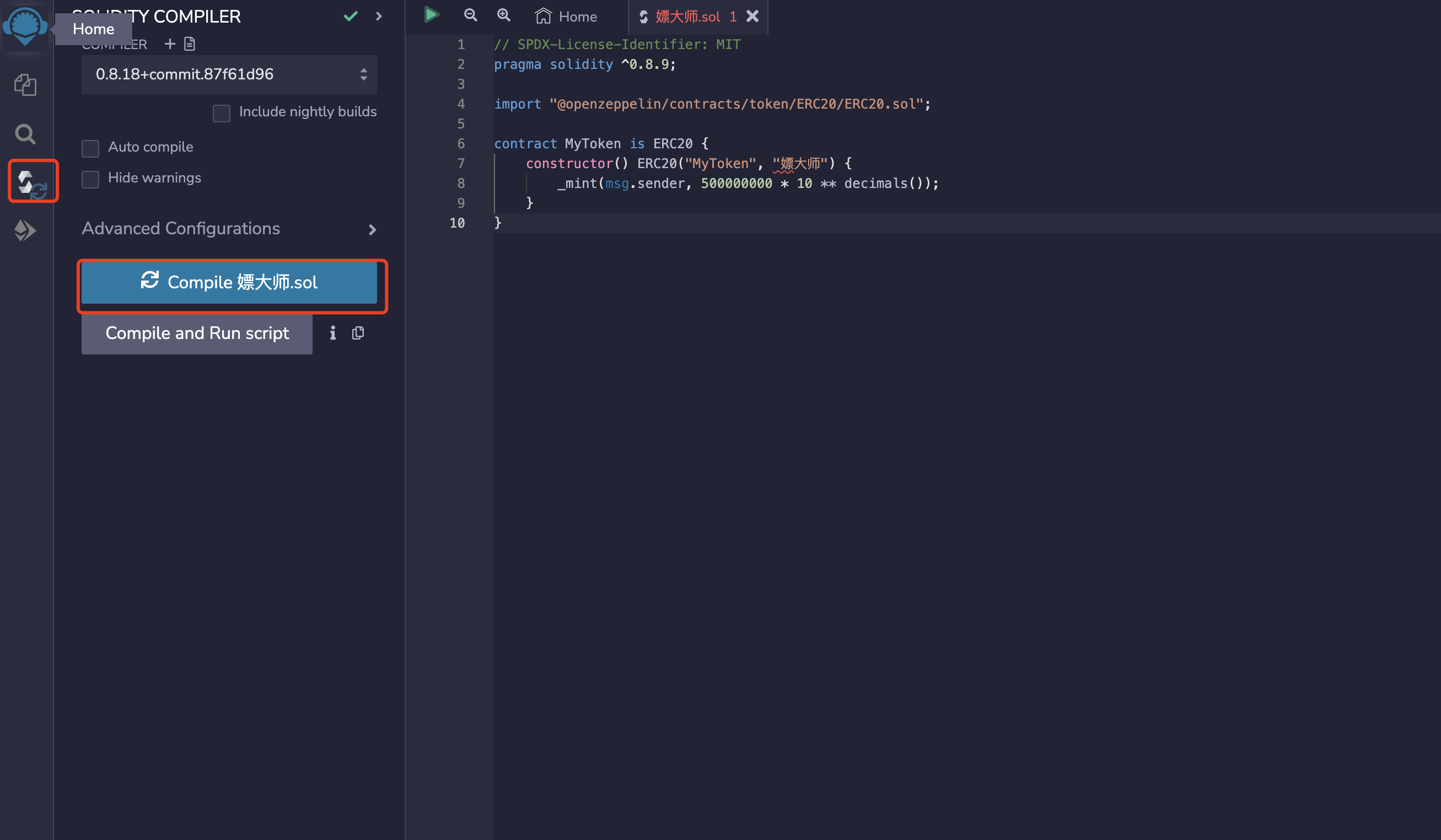Open Deploy & run transactions icon
The height and width of the screenshot is (840, 1441).
coord(25,230)
